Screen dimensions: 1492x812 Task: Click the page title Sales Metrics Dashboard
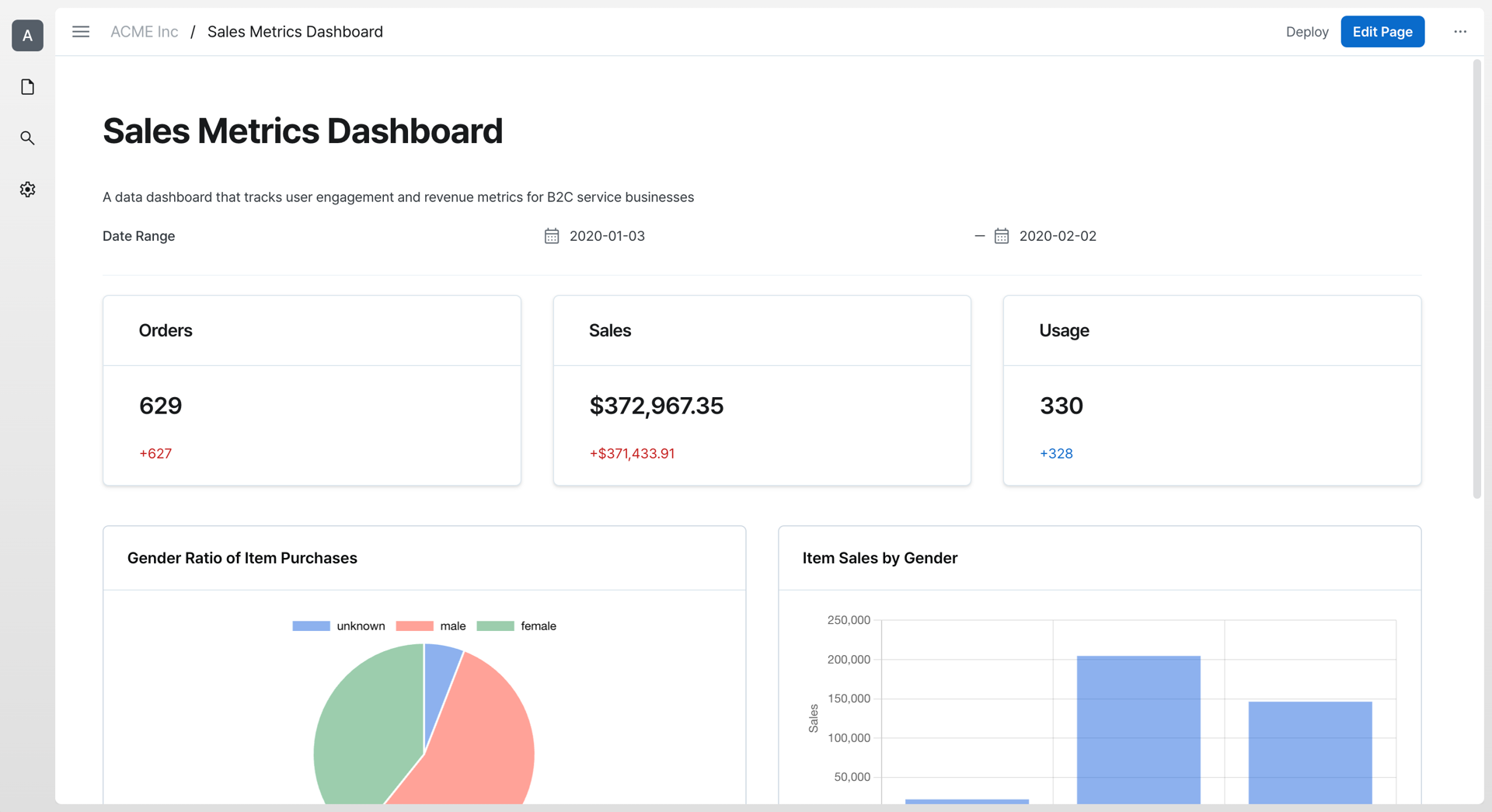[x=303, y=131]
